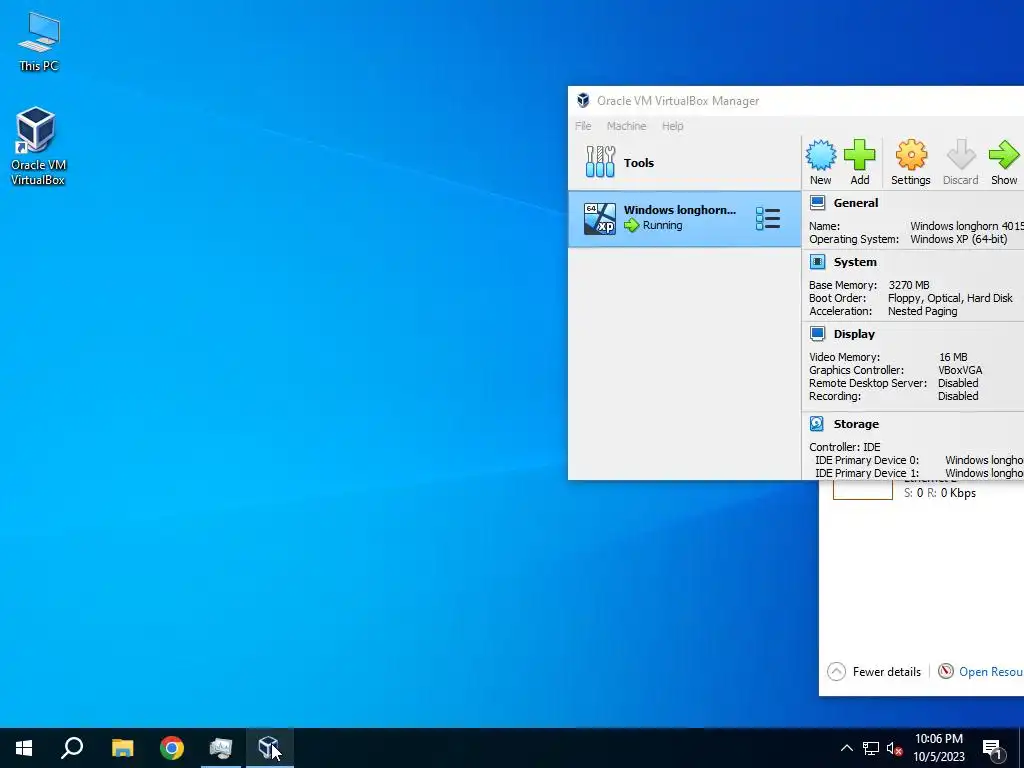Select the Tools item in VirtualBox sidebar

click(x=684, y=163)
